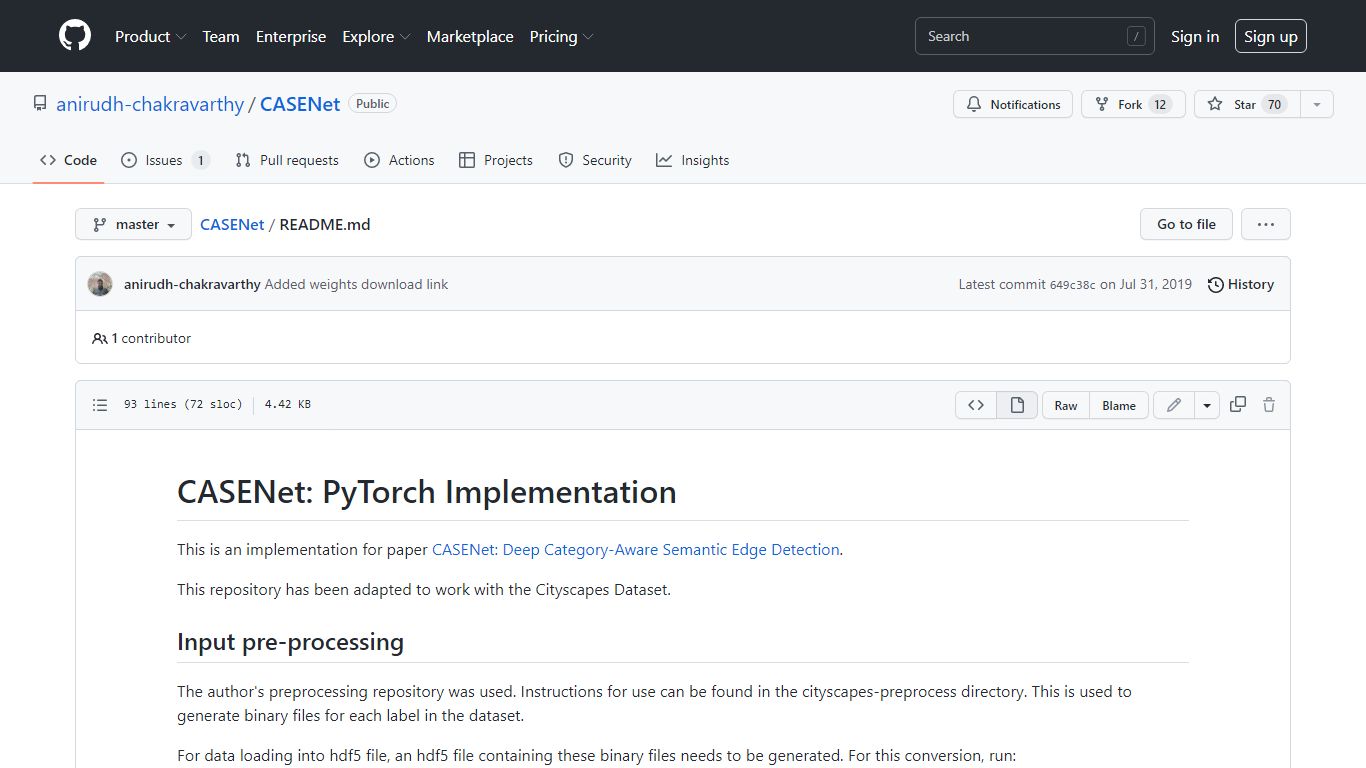Click the Issues count badge 1
This screenshot has height=768, width=1366.
pyautogui.click(x=200, y=160)
